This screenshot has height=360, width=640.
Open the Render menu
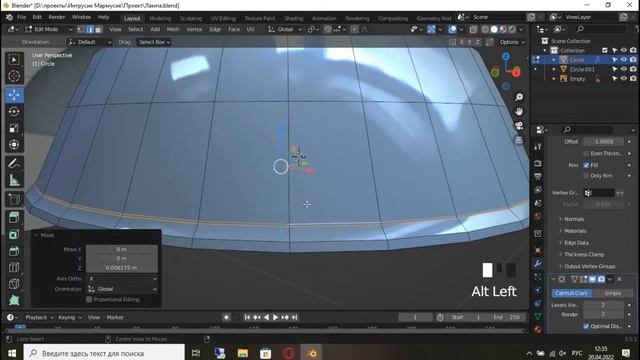pos(57,17)
